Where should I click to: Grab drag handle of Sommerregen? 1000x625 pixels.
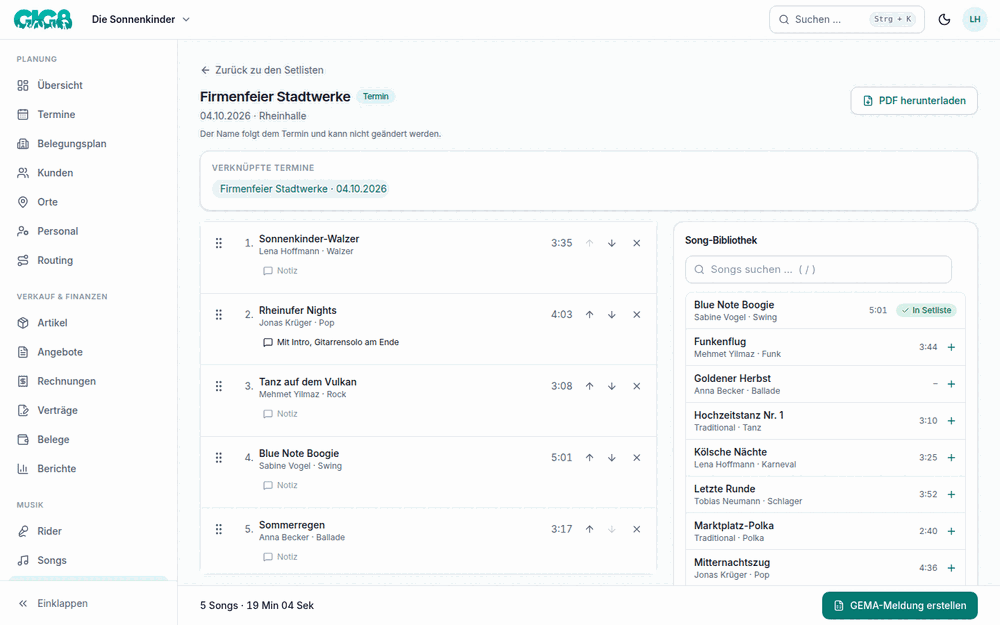tap(219, 529)
